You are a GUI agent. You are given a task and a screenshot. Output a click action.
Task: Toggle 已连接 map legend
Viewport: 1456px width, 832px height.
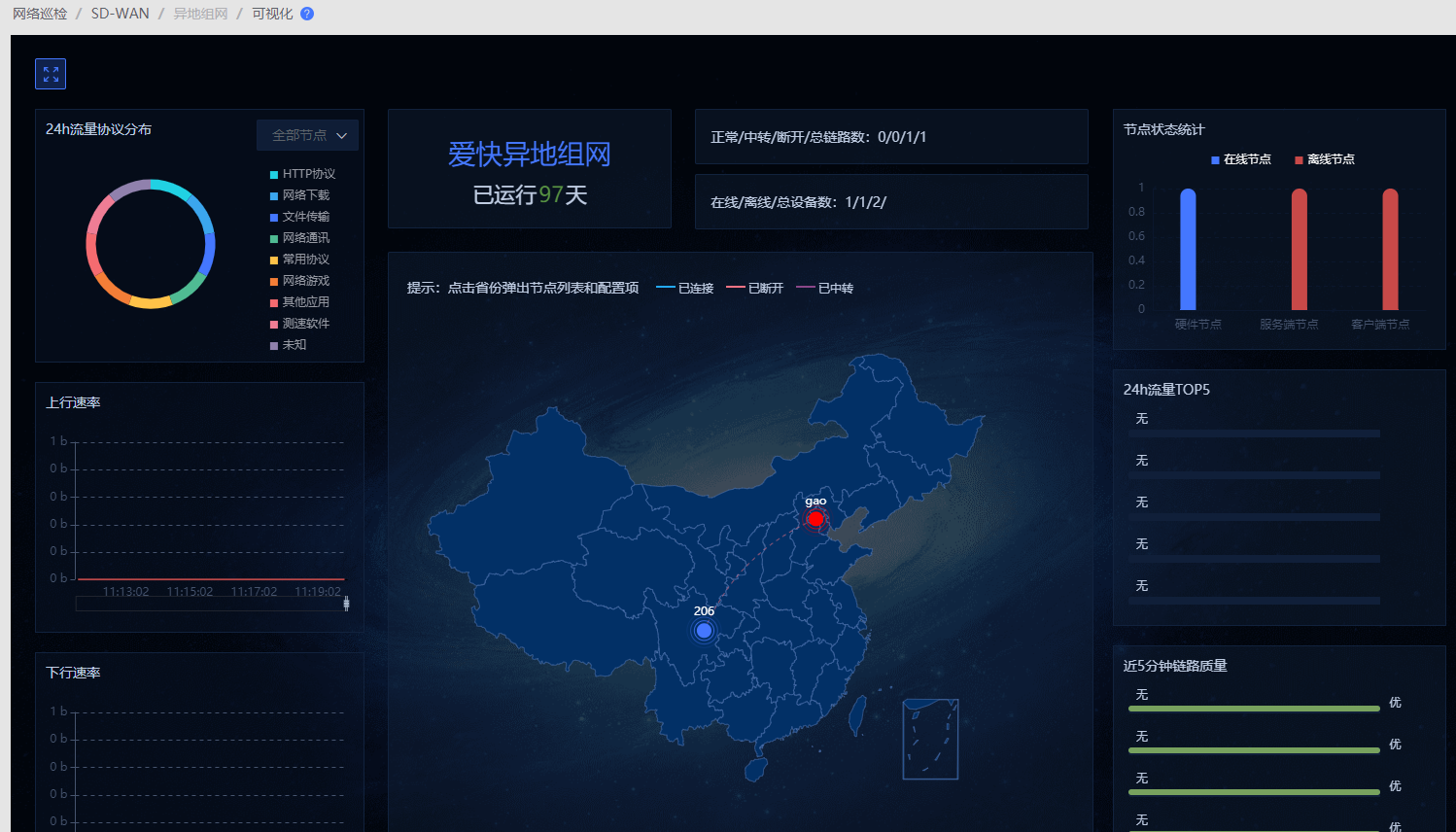(x=685, y=288)
